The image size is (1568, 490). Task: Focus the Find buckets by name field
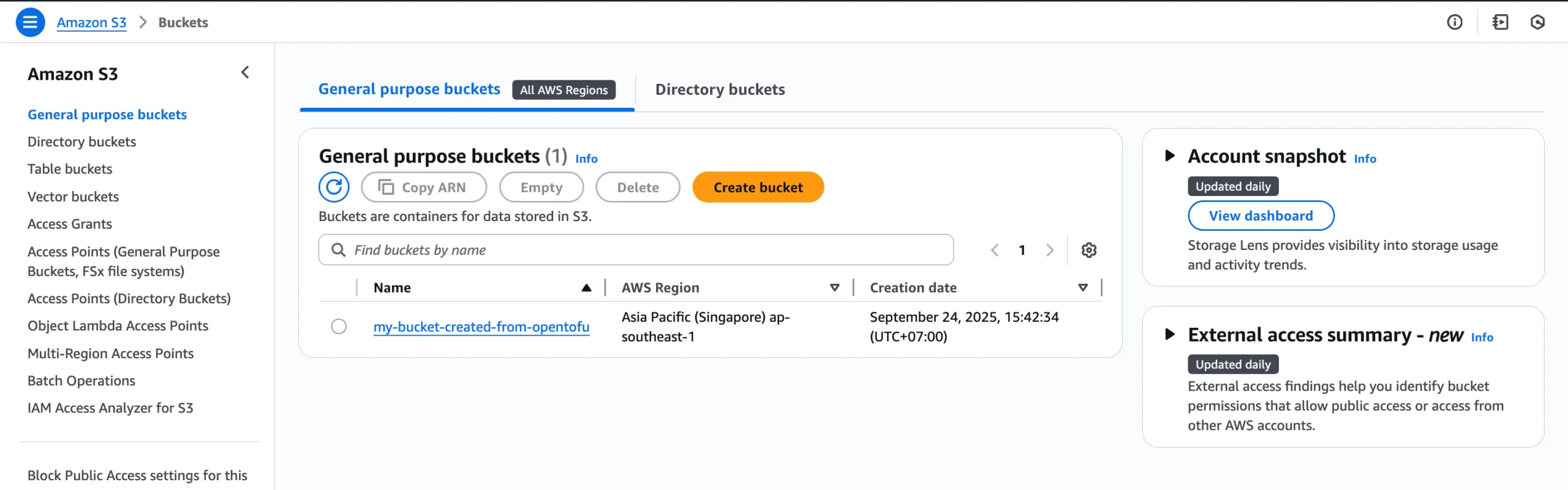click(x=636, y=250)
